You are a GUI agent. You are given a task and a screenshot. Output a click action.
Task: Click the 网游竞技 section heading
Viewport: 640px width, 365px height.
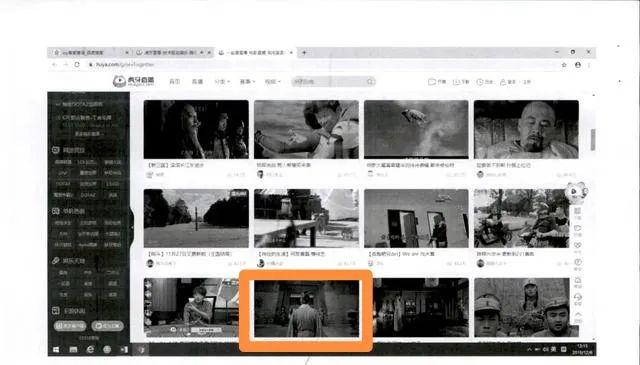(x=74, y=150)
